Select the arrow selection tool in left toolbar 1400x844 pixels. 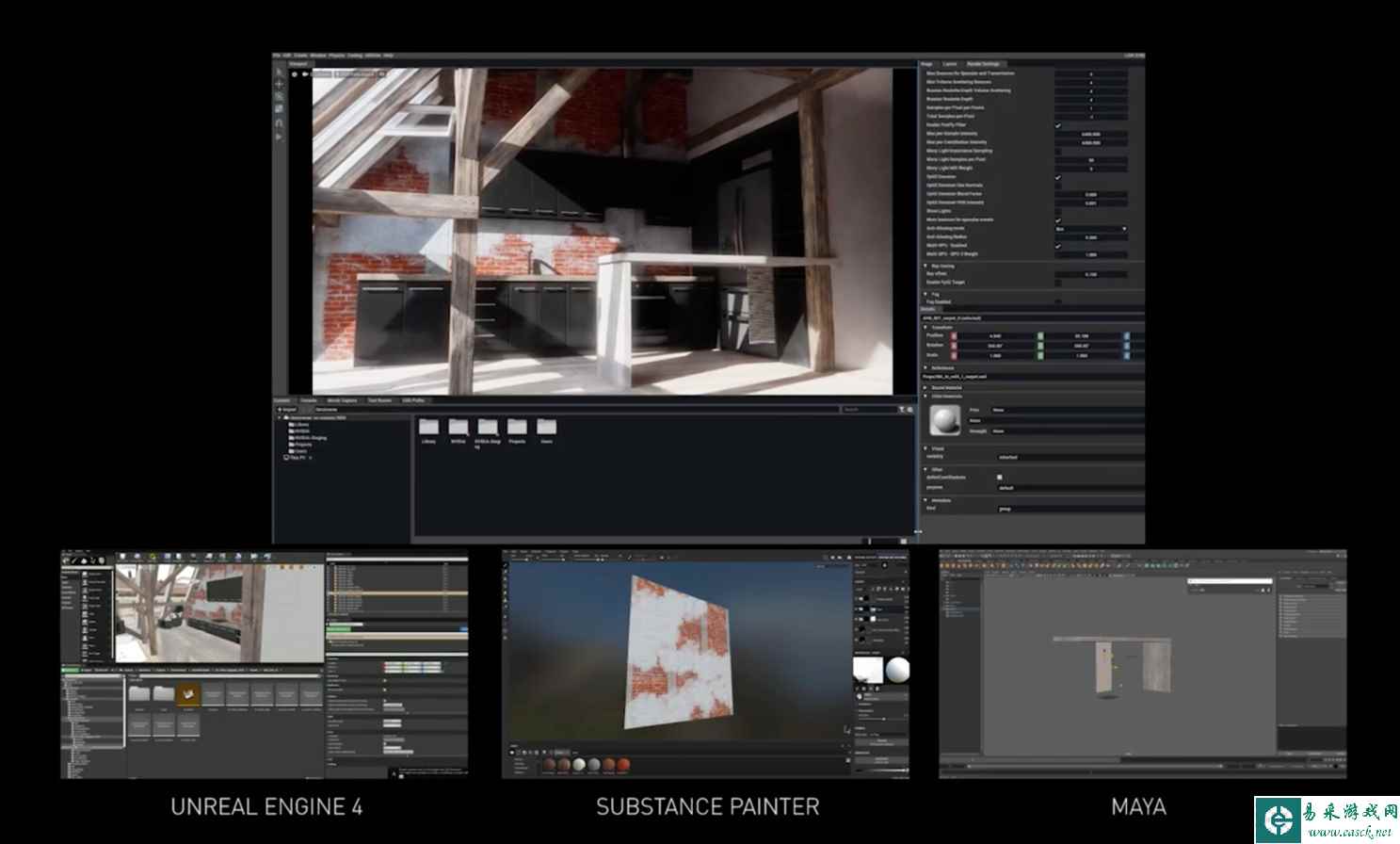point(279,73)
